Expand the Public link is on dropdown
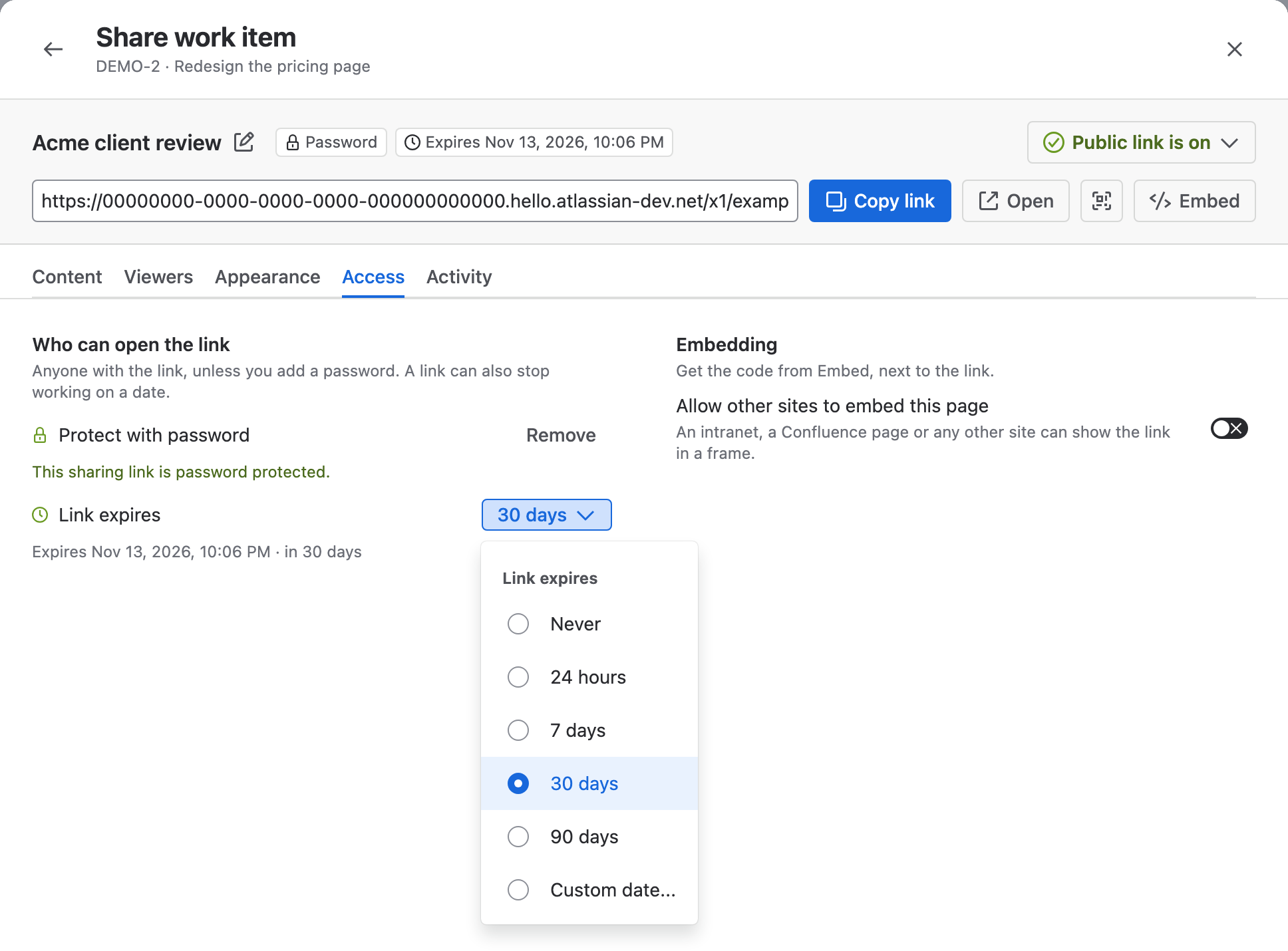This screenshot has height=951, width=1288. pos(1142,142)
